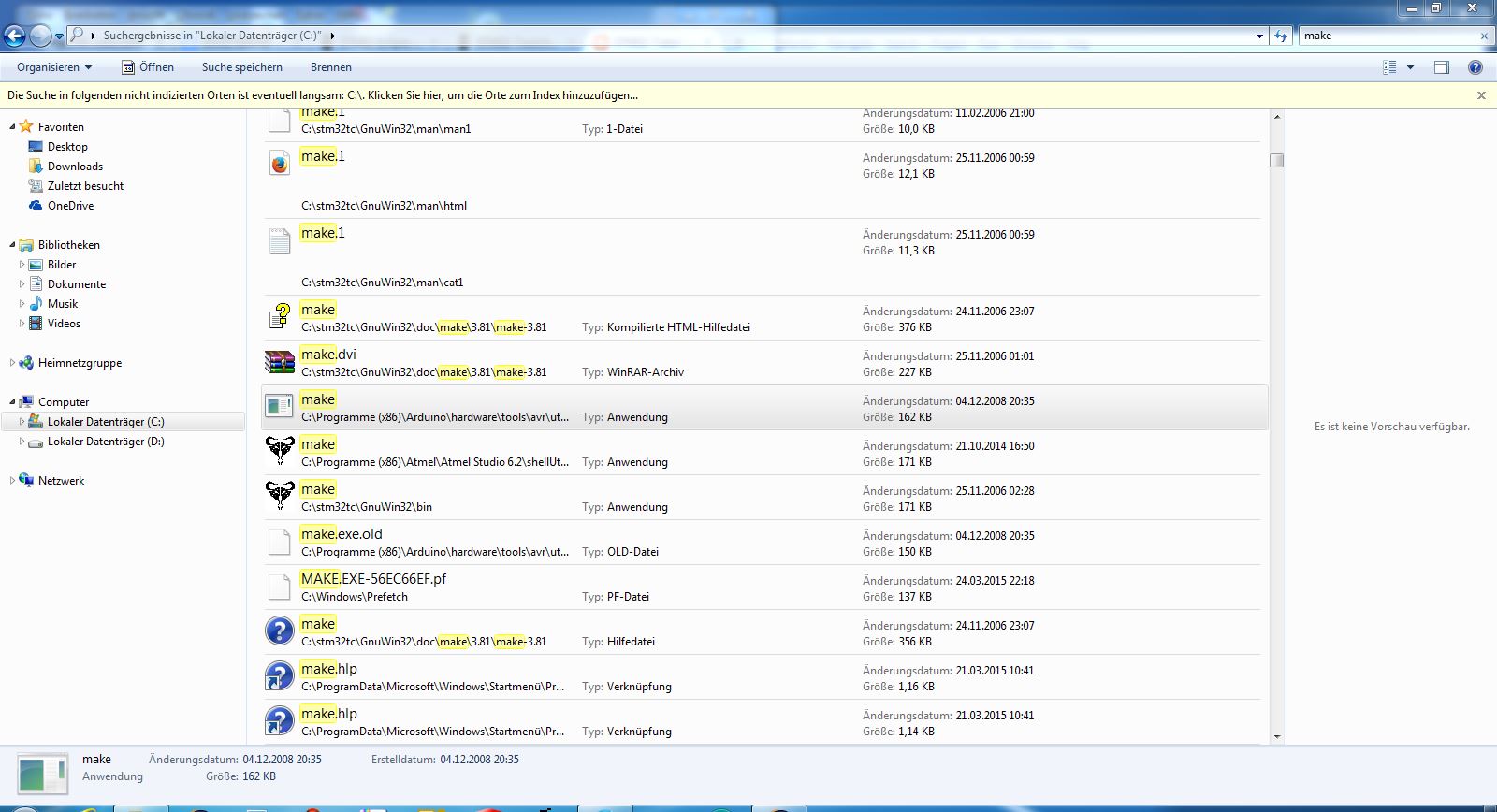Dismiss the yellow info bar

click(1481, 95)
